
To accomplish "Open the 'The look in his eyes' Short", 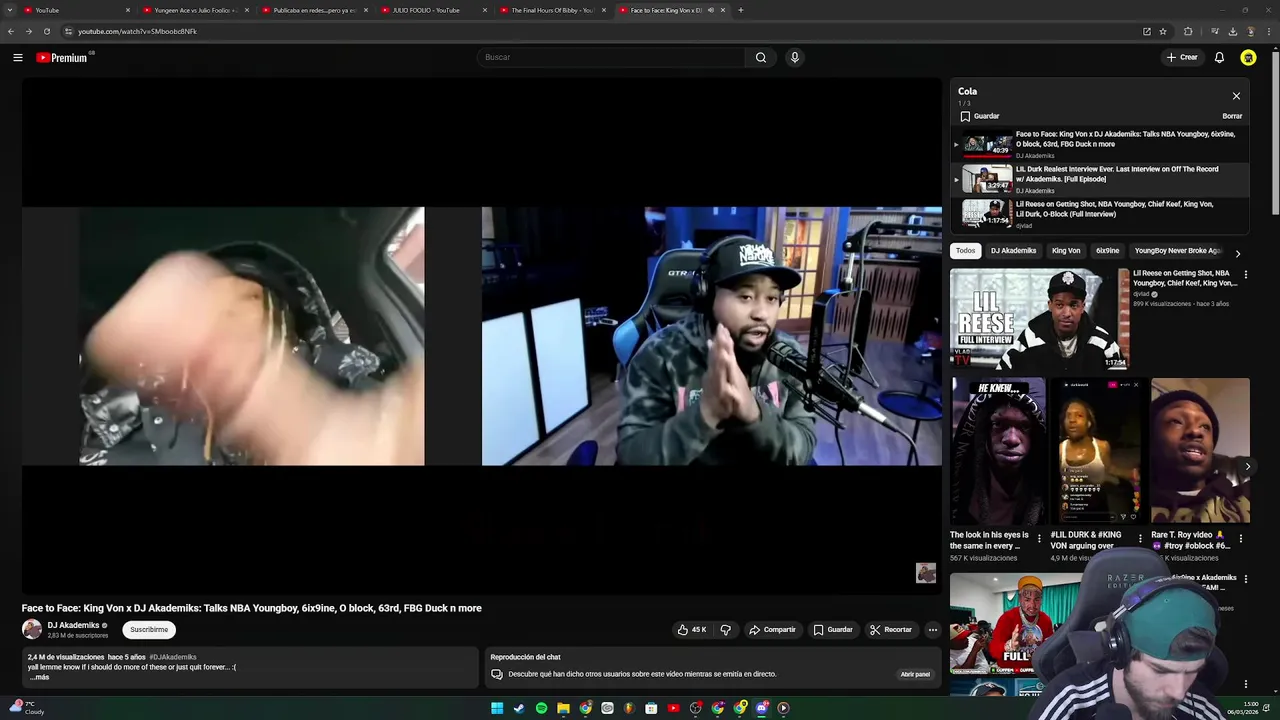I will pos(998,450).
